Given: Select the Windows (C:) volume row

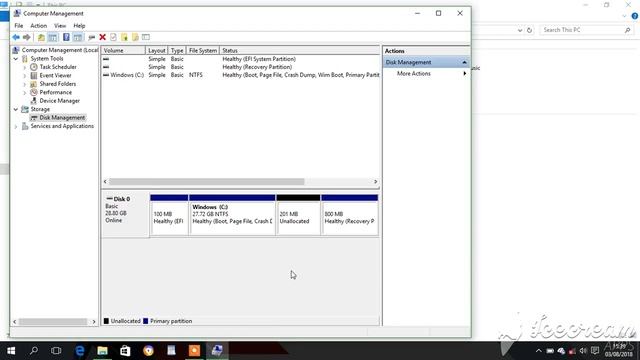Looking at the screenshot, I should tap(241, 75).
